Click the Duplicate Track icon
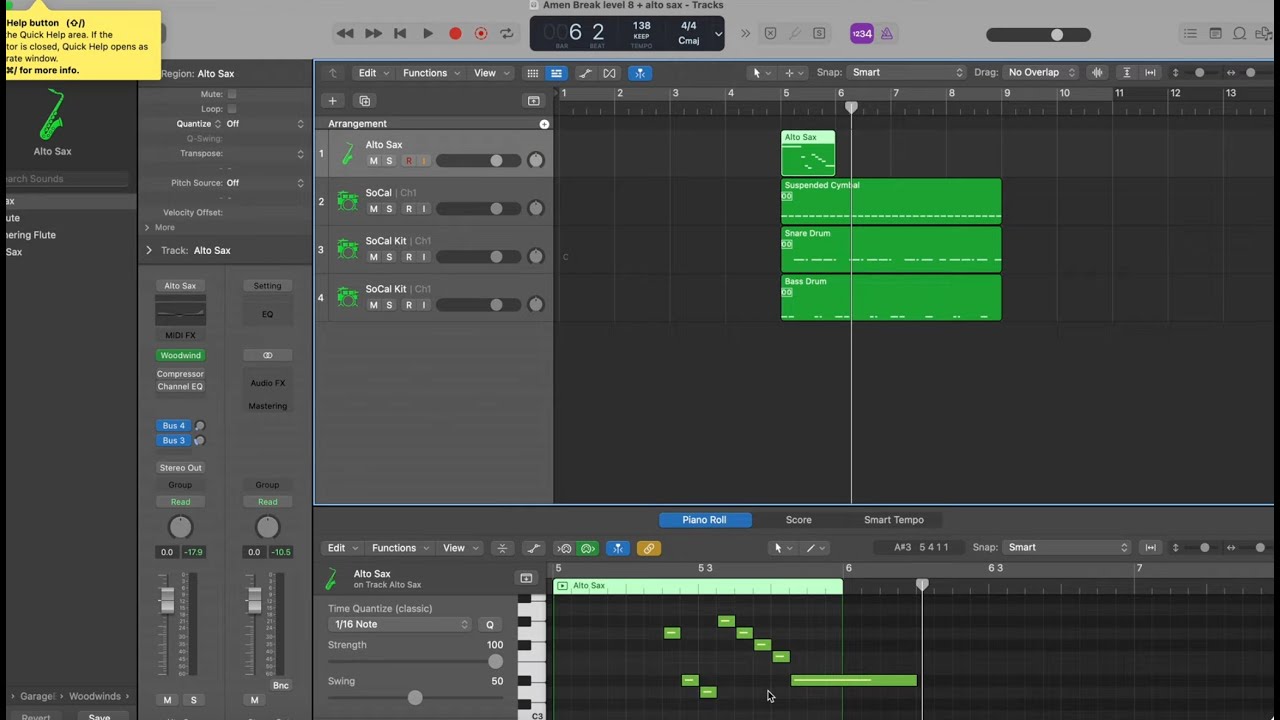The height and width of the screenshot is (720, 1280). pos(365,100)
